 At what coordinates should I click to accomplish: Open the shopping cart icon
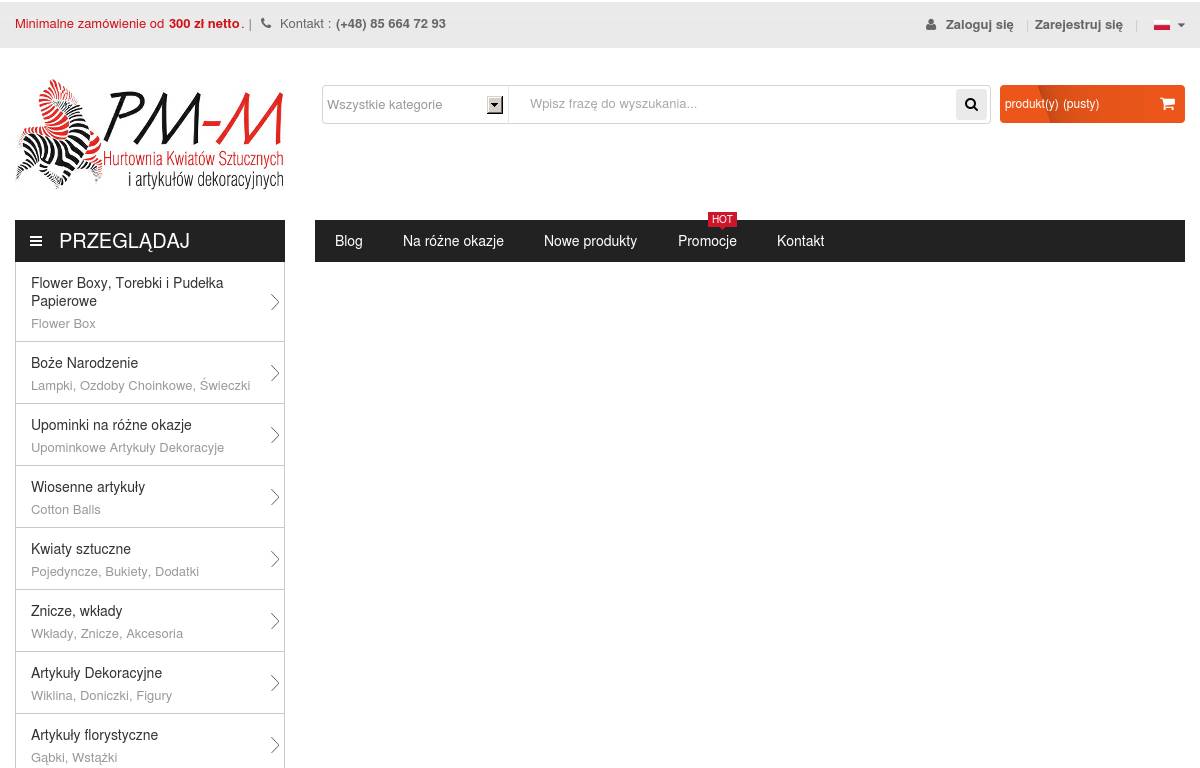(1167, 104)
